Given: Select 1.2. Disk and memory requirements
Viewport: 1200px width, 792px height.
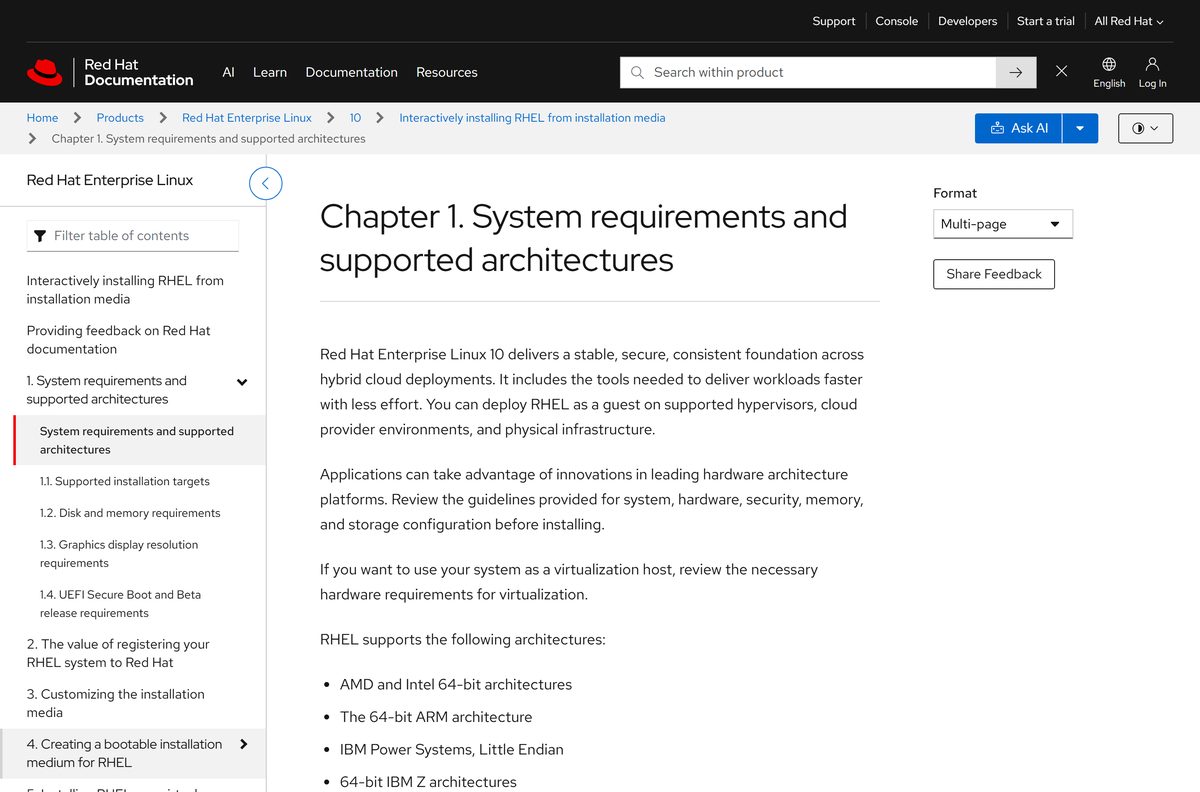Looking at the screenshot, I should click(130, 513).
